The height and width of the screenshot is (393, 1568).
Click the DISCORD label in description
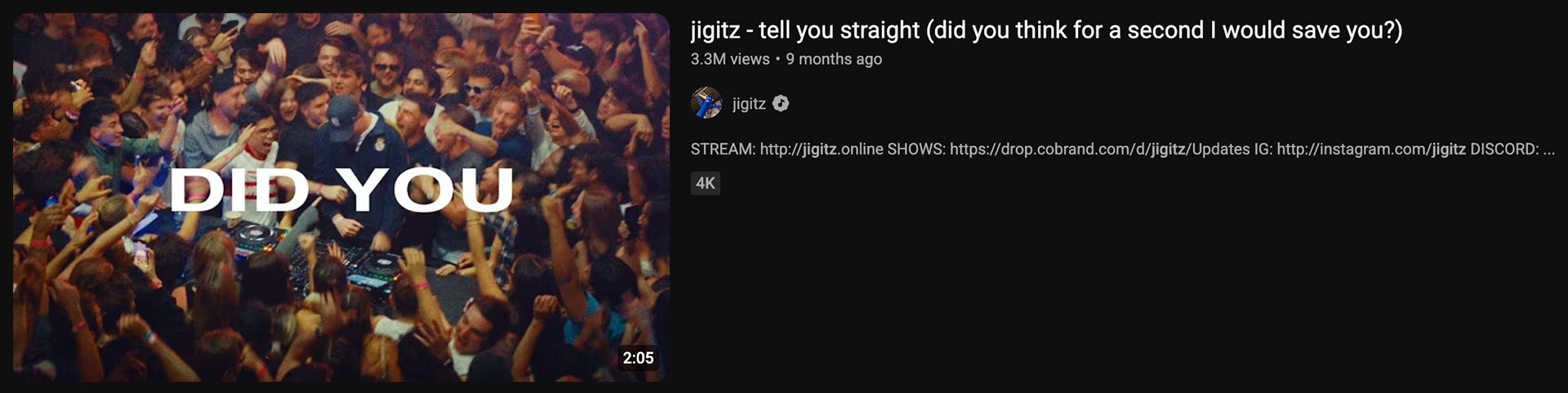click(x=1504, y=149)
